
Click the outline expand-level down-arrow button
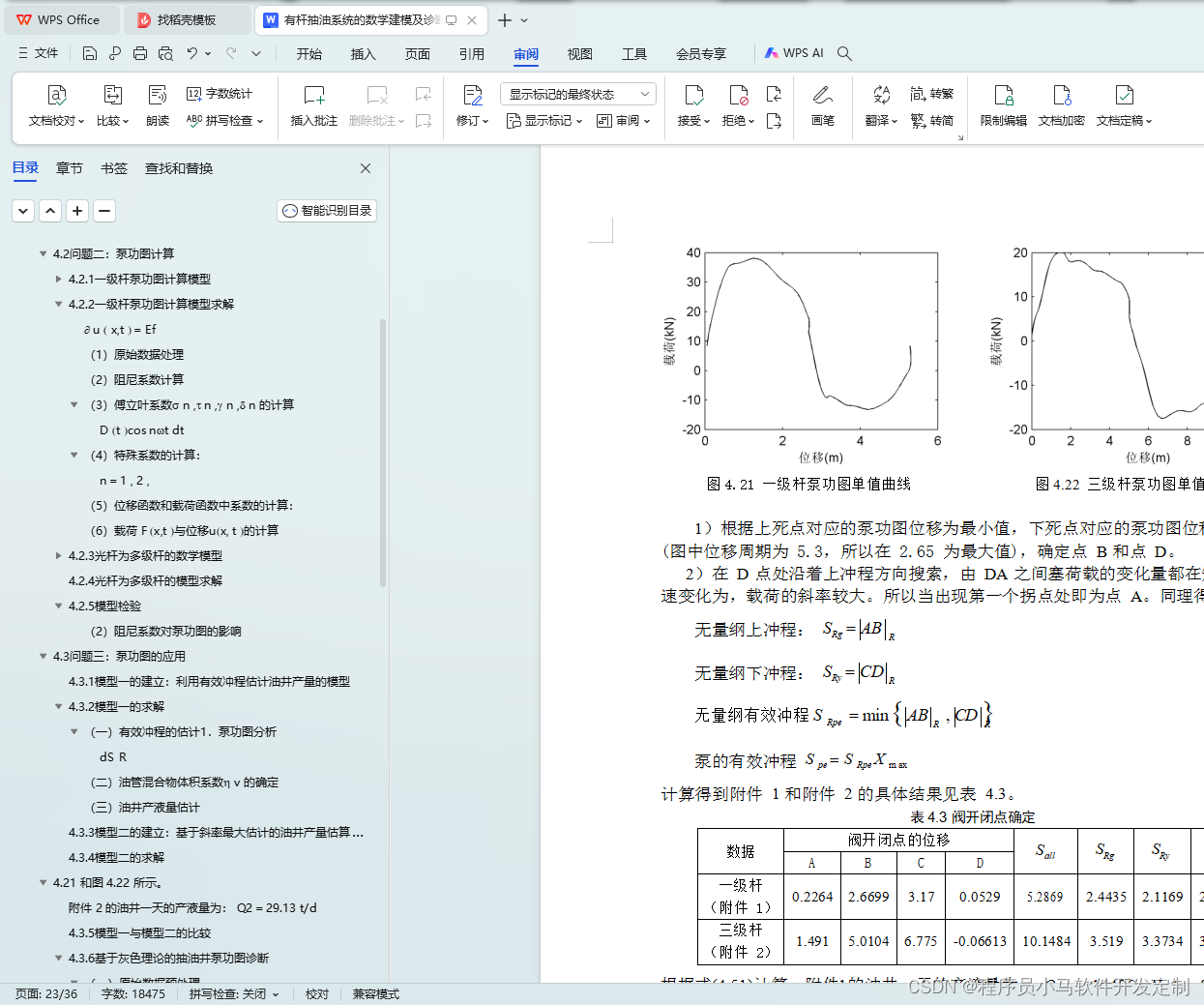(23, 211)
